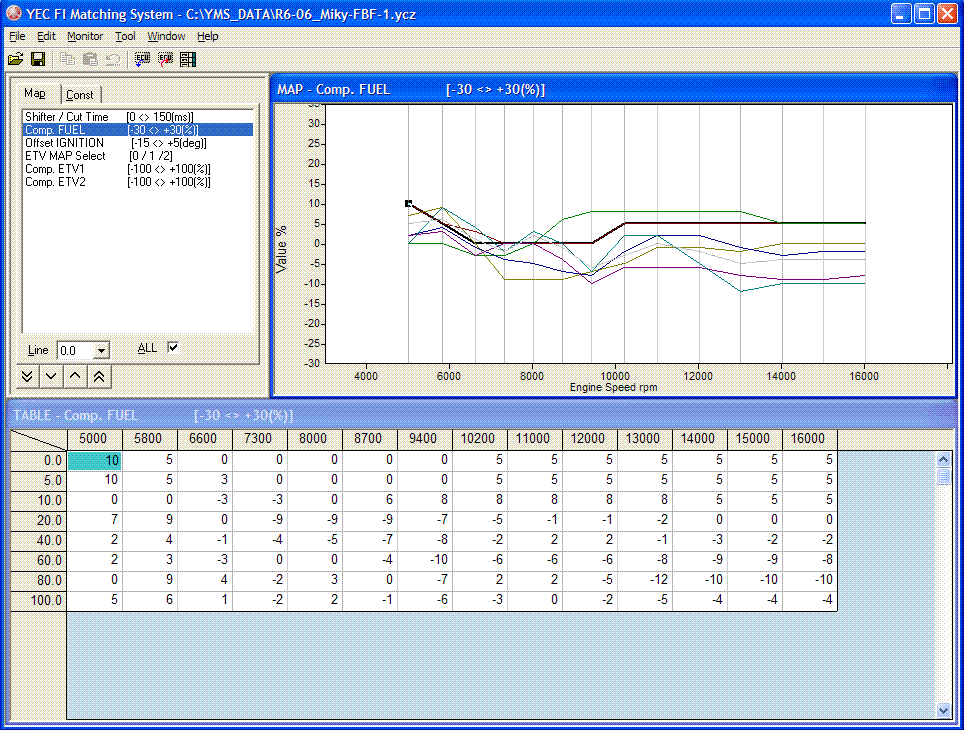Click the 100.0 row header
Image resolution: width=964 pixels, height=730 pixels.
[39, 600]
